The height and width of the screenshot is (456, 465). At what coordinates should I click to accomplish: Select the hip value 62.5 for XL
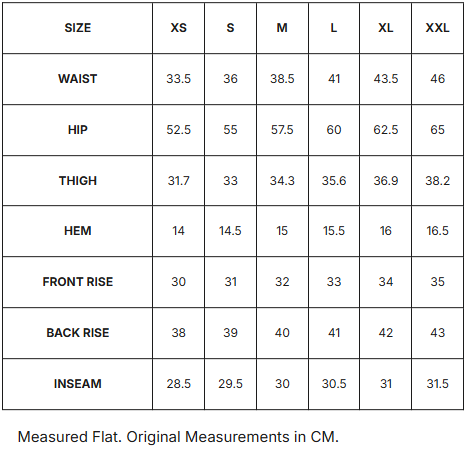pos(386,130)
